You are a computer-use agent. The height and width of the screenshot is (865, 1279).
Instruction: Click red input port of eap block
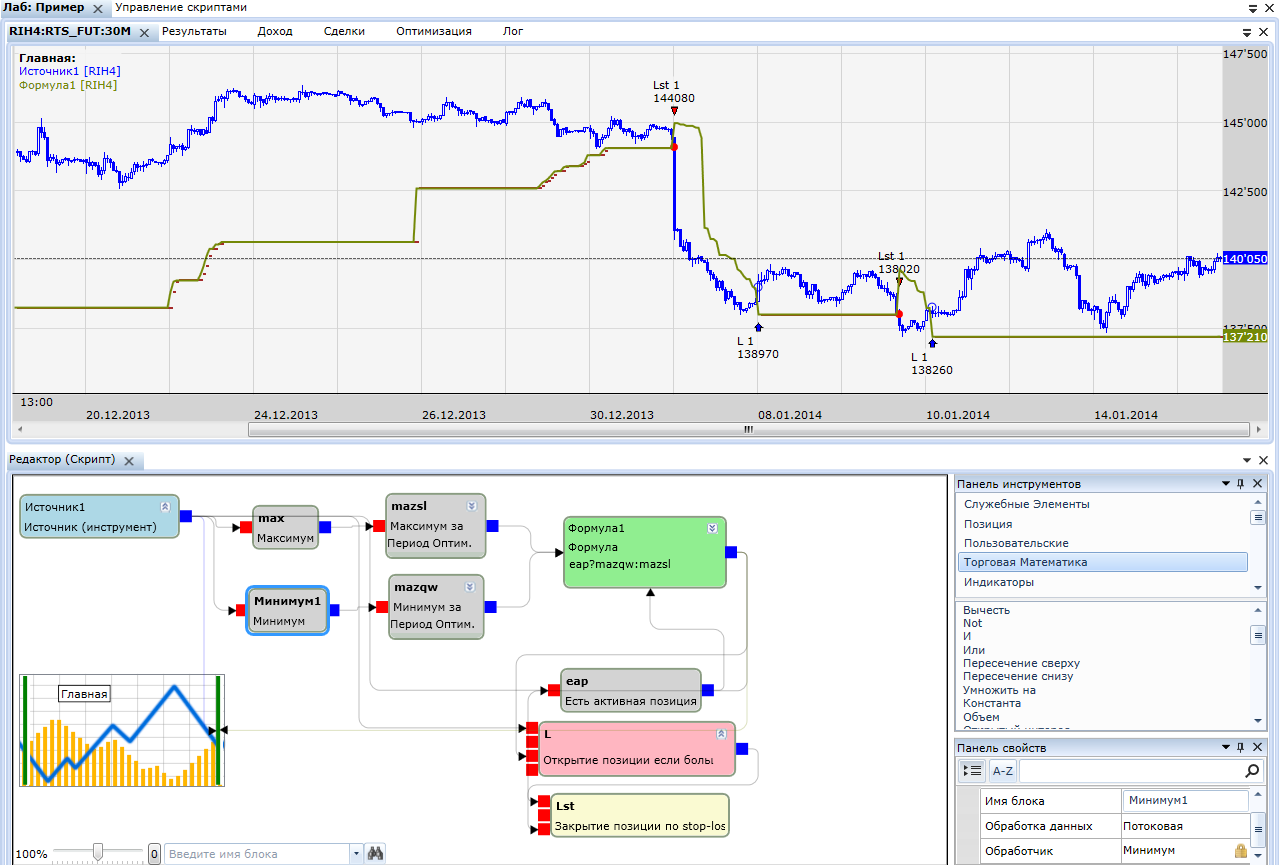click(x=553, y=690)
